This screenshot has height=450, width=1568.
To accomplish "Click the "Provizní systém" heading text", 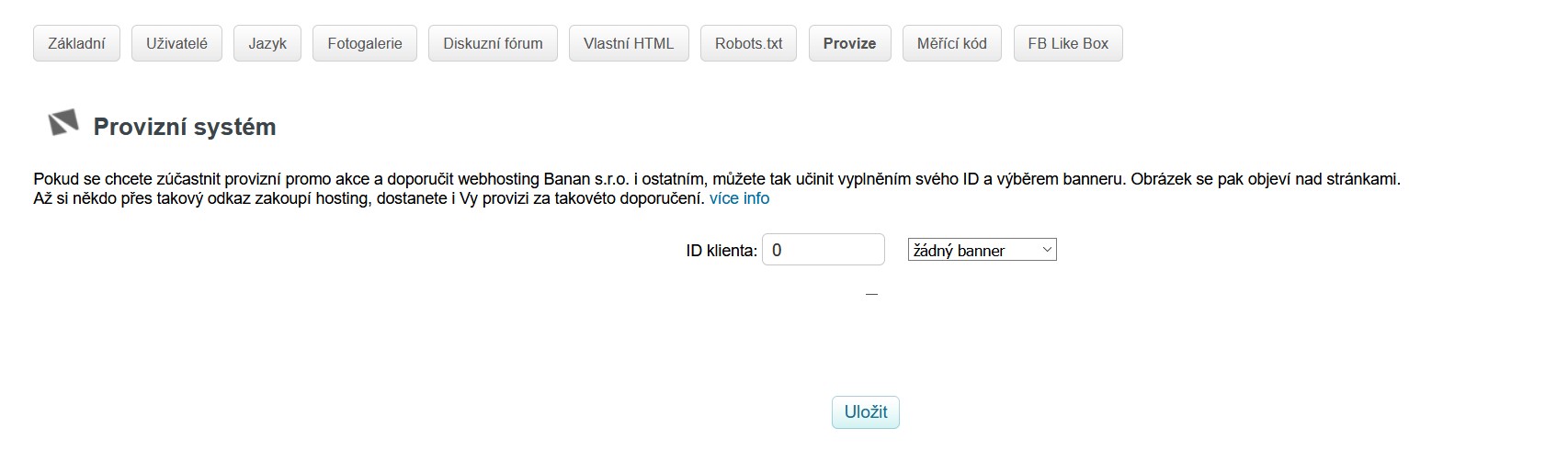I will pyautogui.click(x=185, y=127).
